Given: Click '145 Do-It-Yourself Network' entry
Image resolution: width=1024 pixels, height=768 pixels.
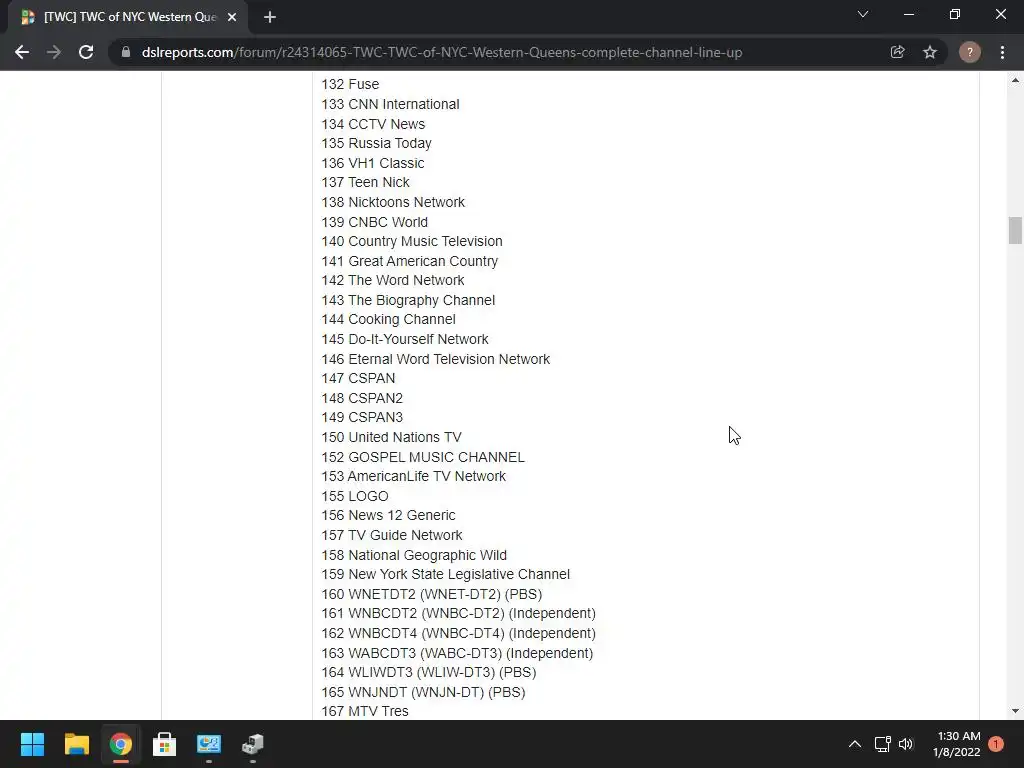Looking at the screenshot, I should point(405,339).
